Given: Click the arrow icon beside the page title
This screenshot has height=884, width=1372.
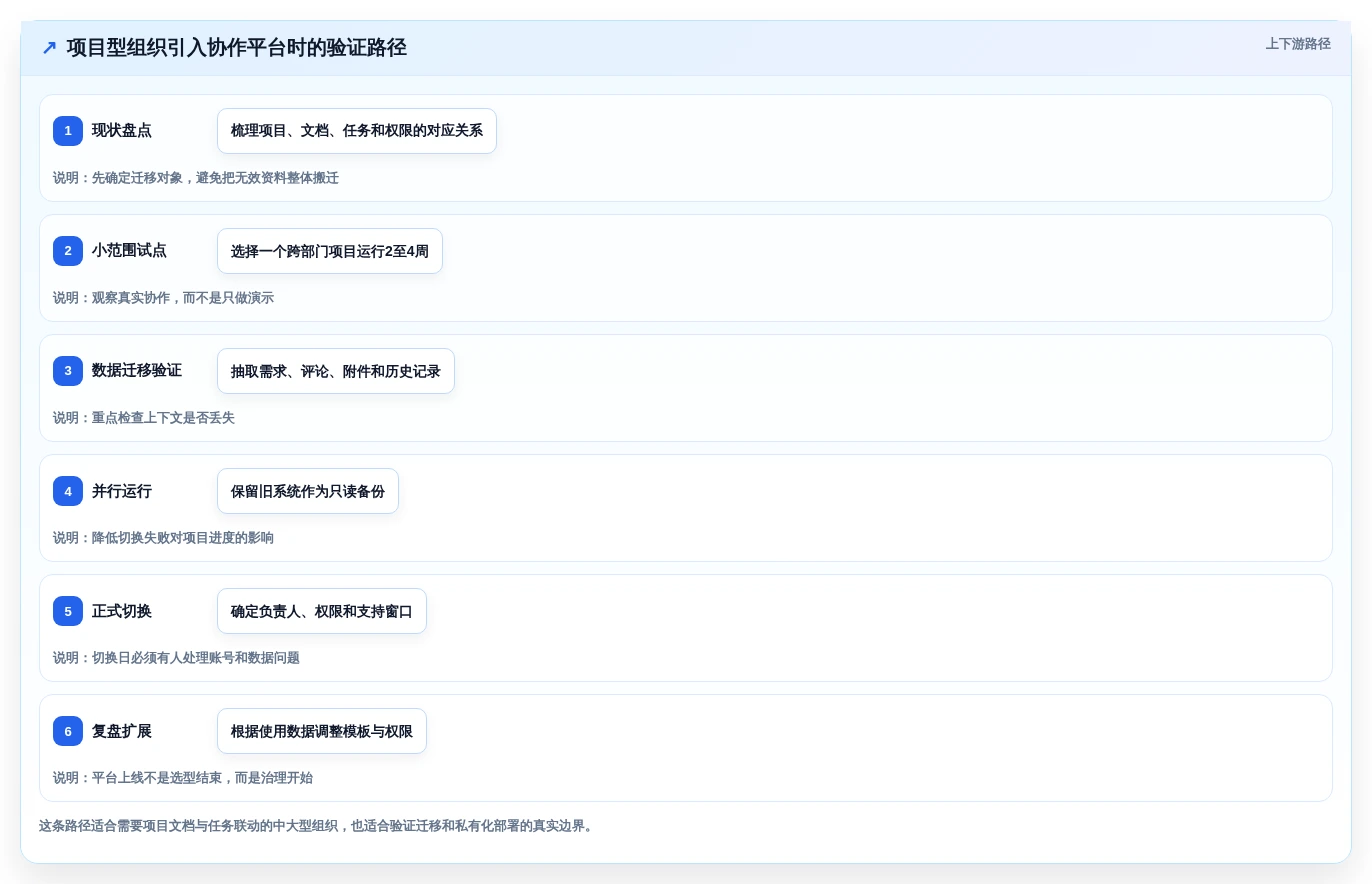Looking at the screenshot, I should 49,48.
